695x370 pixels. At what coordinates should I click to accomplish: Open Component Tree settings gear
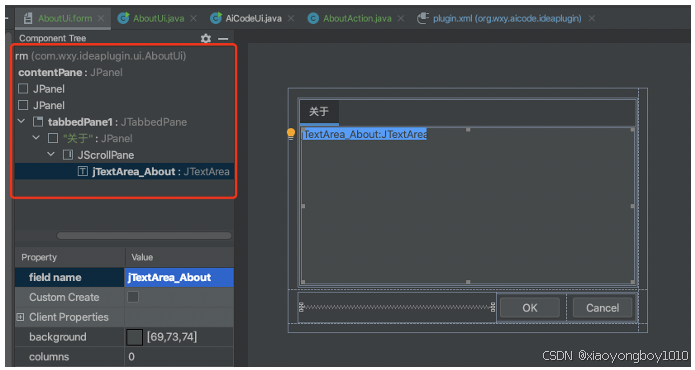coord(206,39)
